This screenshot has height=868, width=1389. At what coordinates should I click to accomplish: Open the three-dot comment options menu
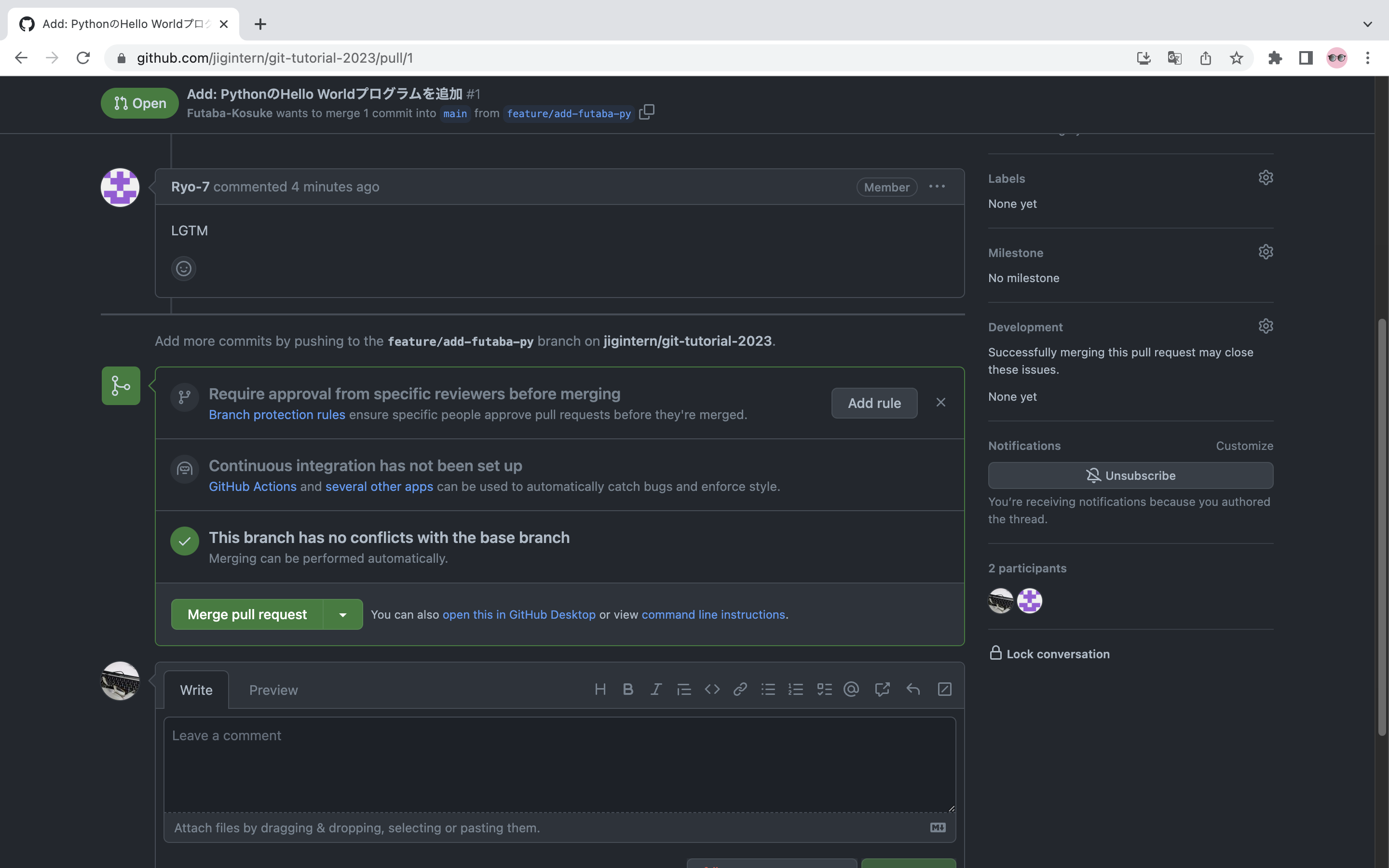coord(937,187)
